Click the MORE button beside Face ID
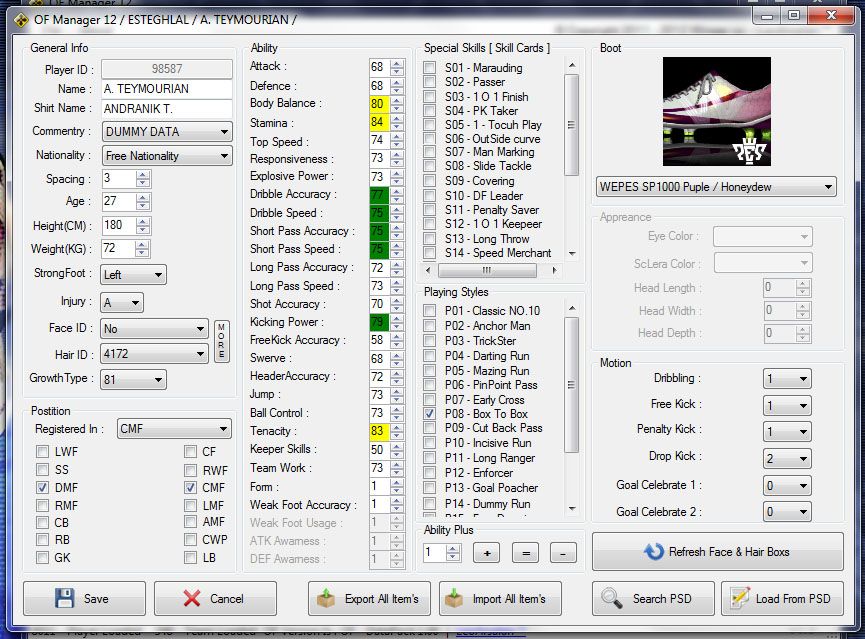This screenshot has height=639, width=865. tap(222, 342)
